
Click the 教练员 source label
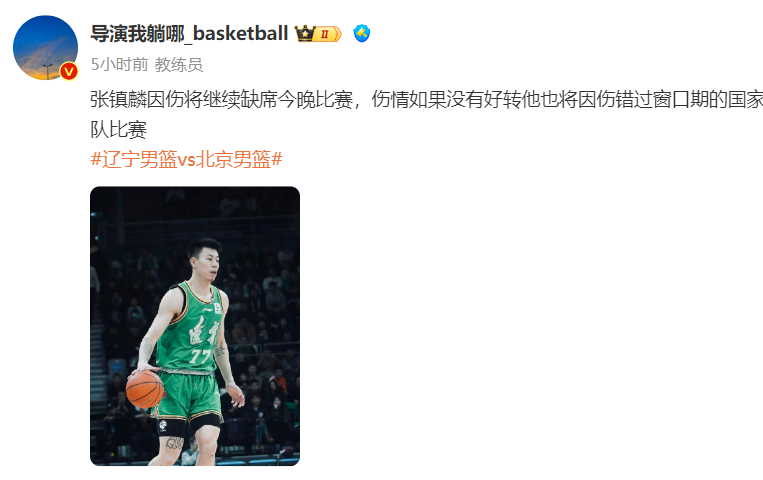pos(179,64)
